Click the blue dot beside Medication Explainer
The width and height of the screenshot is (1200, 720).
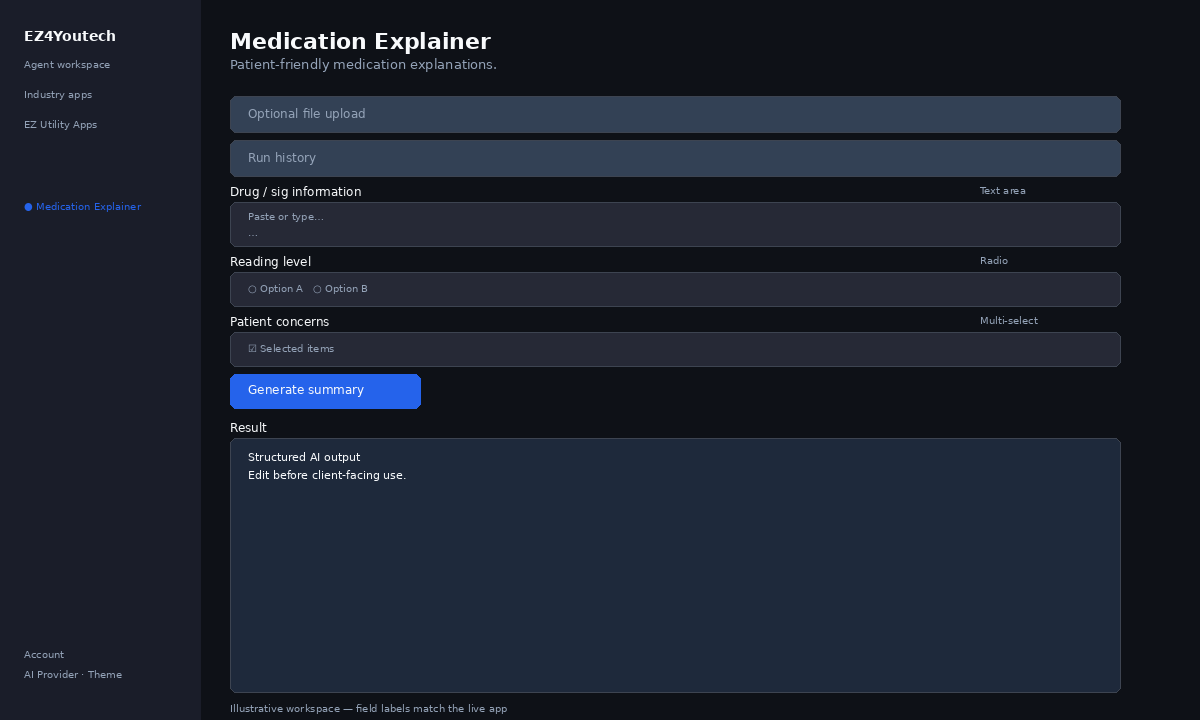tap(28, 207)
